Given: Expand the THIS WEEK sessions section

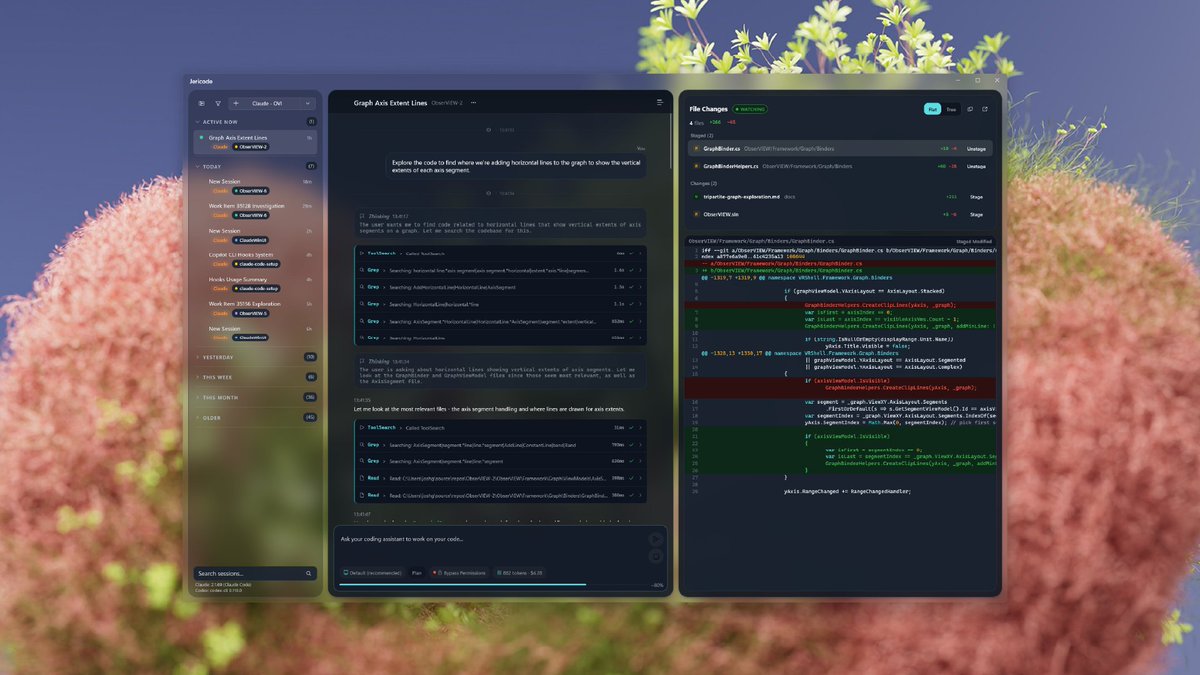Looking at the screenshot, I should [255, 377].
